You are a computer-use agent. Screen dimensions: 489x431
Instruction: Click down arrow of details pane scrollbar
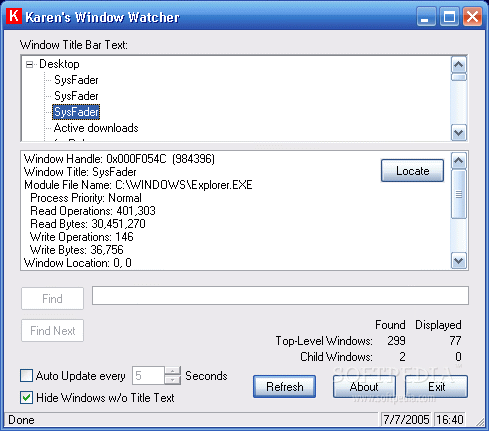[459, 261]
